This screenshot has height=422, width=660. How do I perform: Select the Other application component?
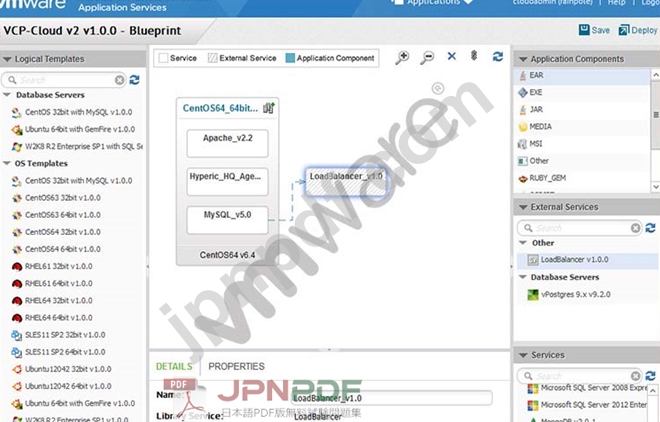coord(582,161)
